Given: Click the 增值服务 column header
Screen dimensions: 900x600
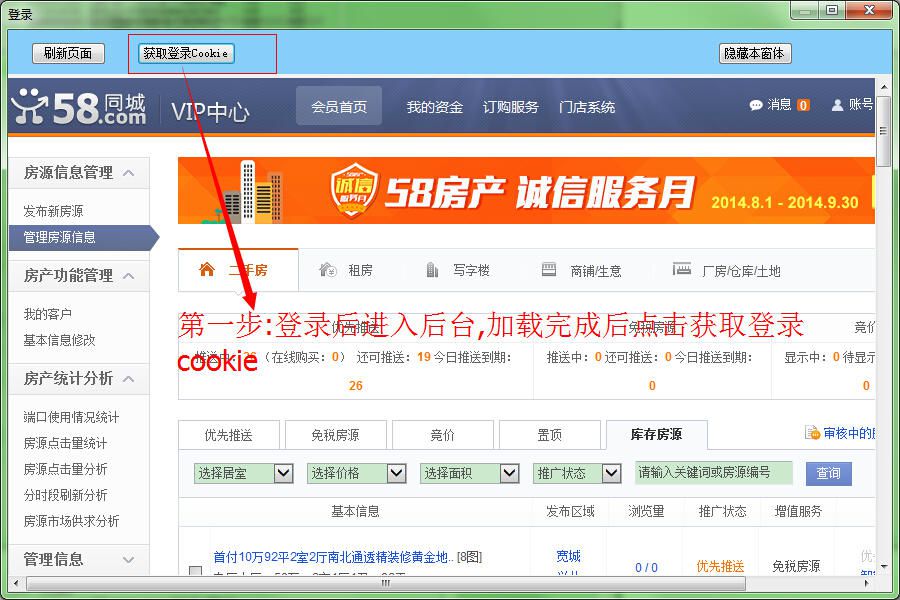Looking at the screenshot, I should coord(798,511).
